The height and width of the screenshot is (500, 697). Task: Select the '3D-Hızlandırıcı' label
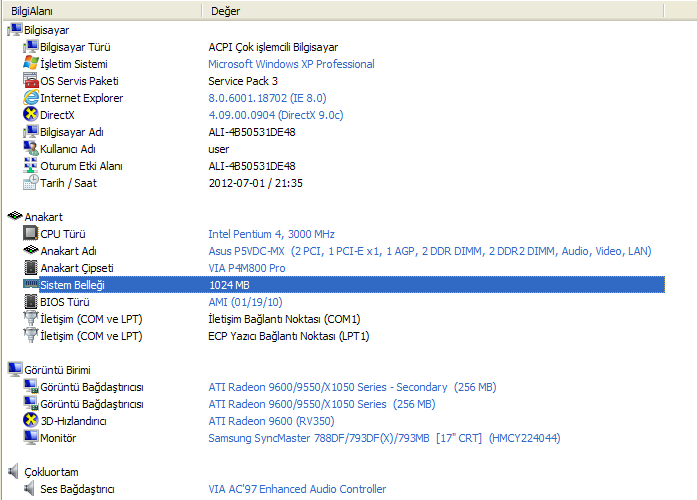[x=73, y=421]
